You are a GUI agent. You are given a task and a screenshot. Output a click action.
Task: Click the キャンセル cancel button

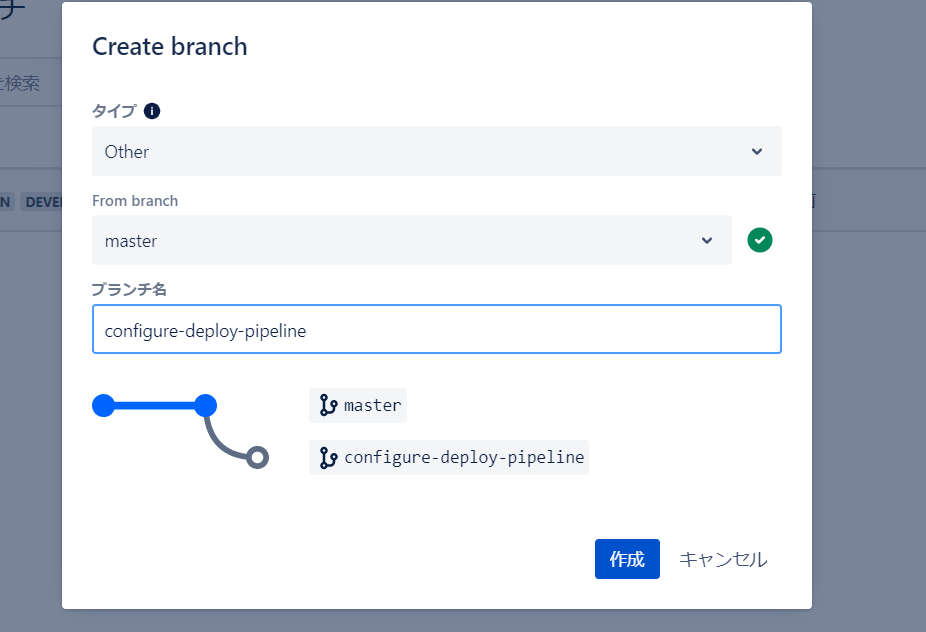[723, 559]
